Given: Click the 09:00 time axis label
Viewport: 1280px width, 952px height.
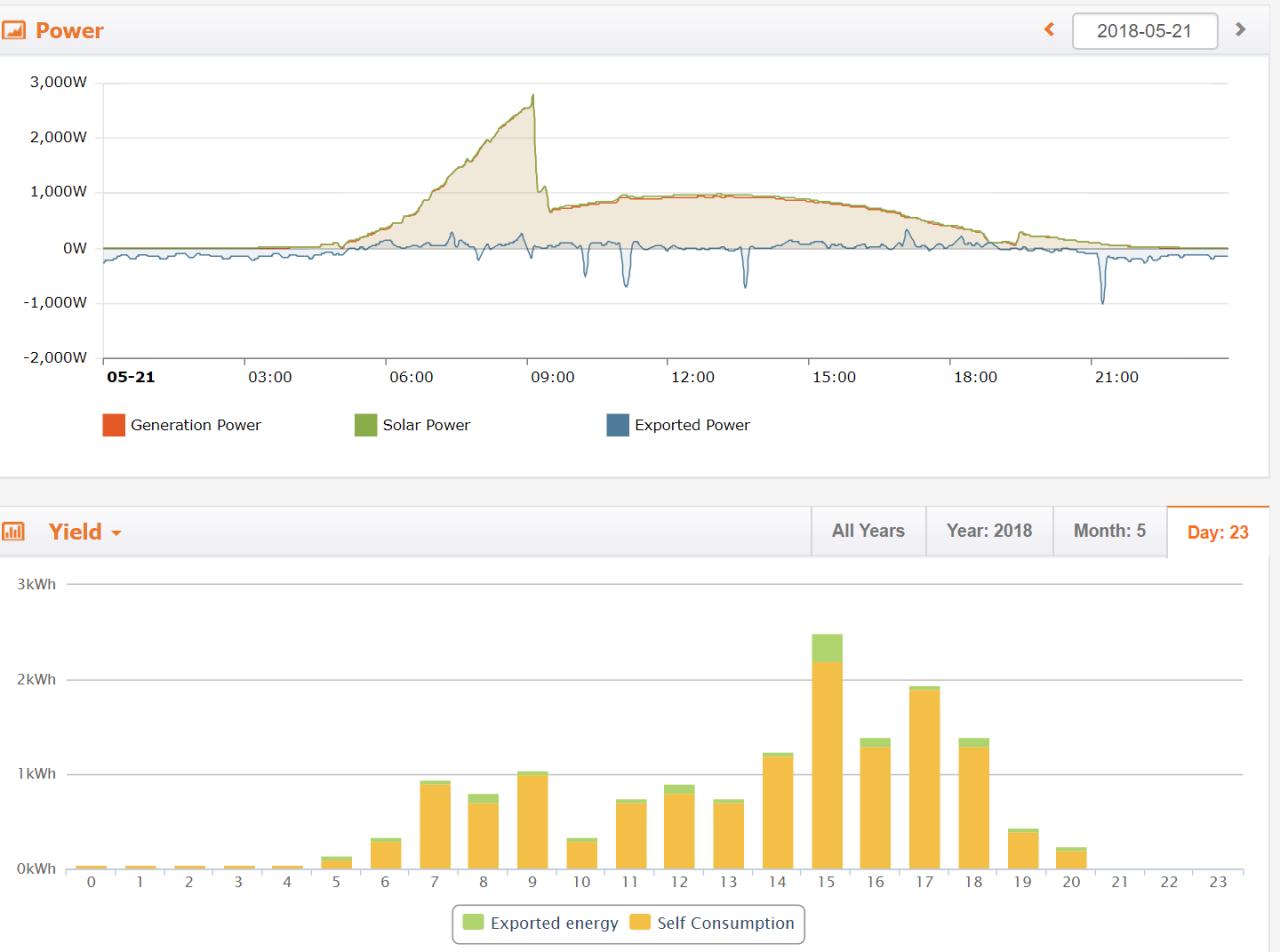Looking at the screenshot, I should pos(552,377).
